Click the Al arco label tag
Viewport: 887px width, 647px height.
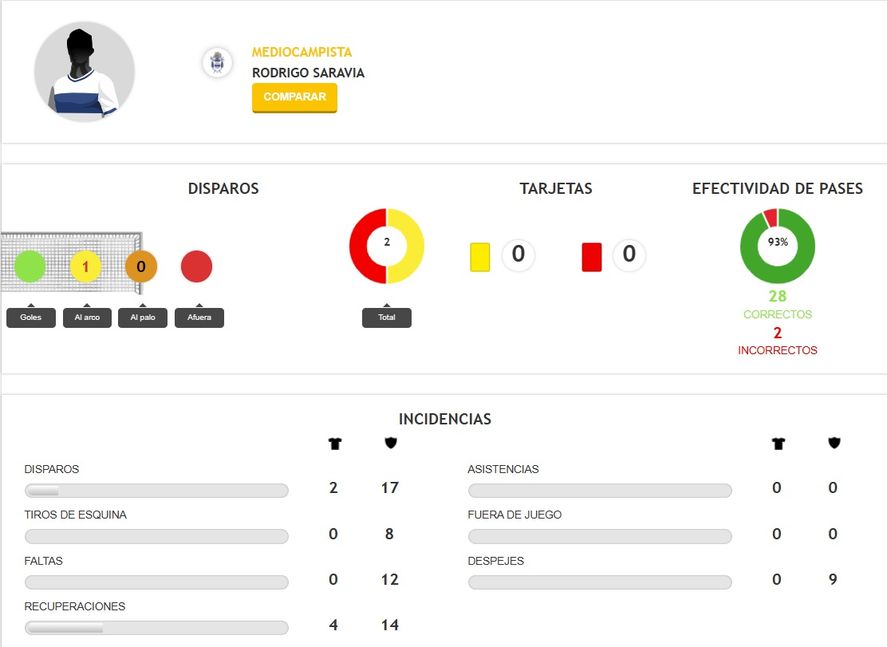click(x=87, y=317)
